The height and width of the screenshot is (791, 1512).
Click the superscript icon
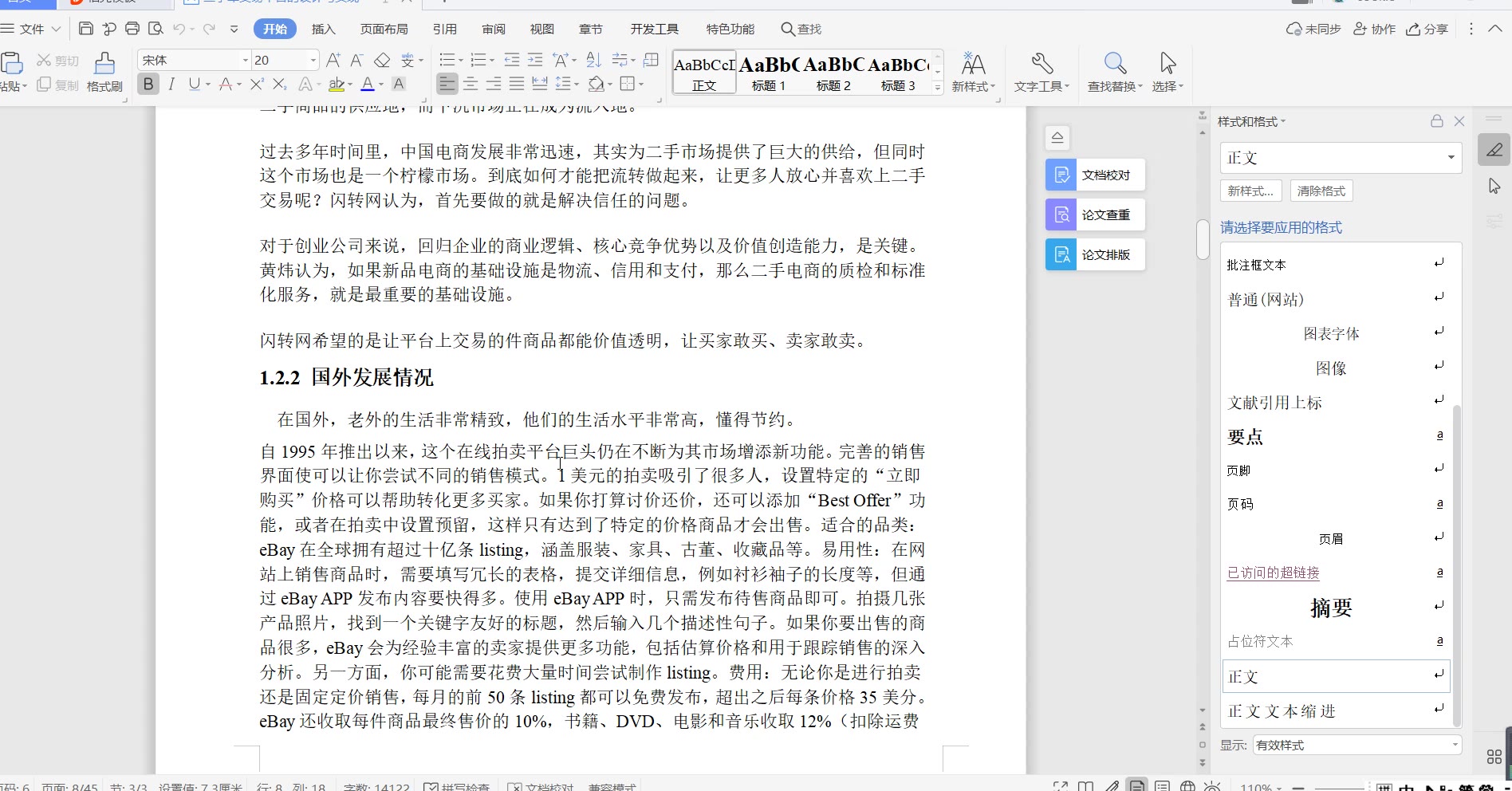256,85
